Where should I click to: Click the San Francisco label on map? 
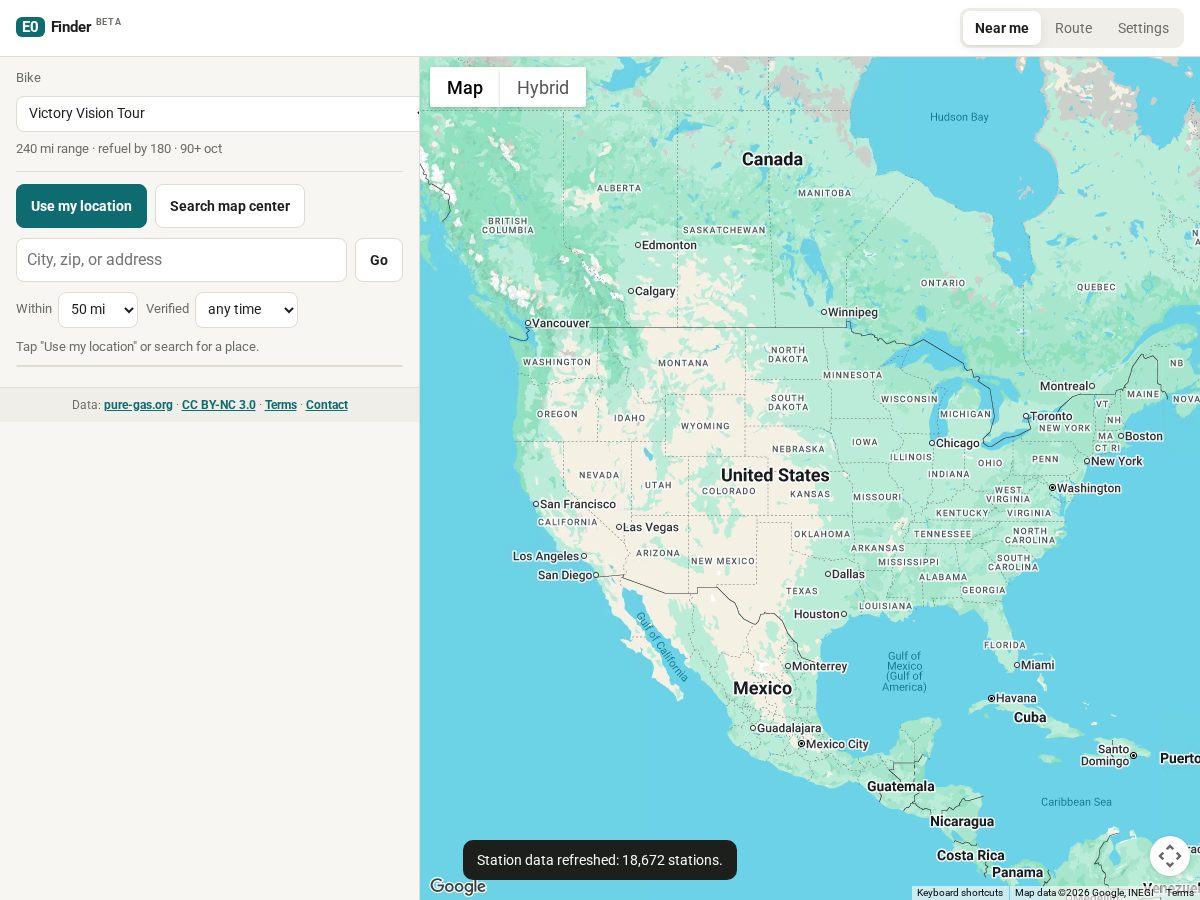point(578,504)
